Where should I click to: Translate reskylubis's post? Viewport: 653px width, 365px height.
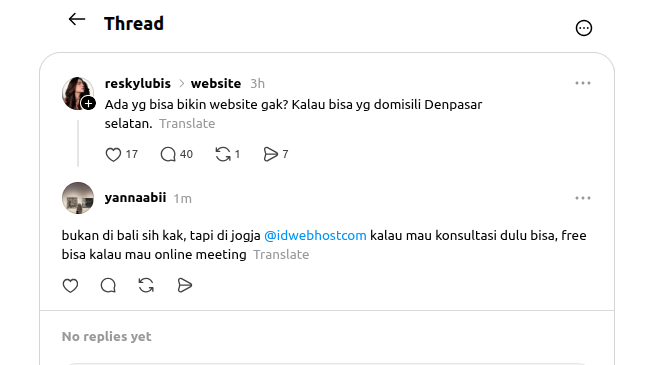click(187, 124)
